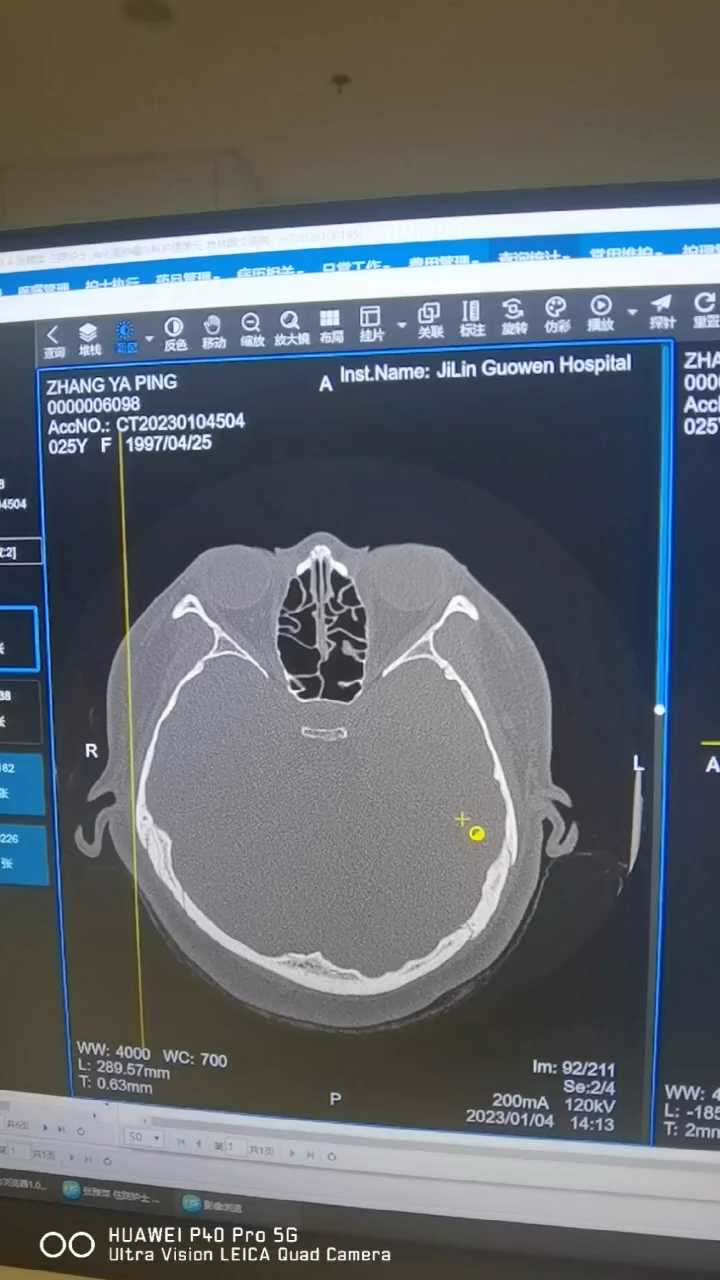Viewport: 720px width, 1280px height.
Task: Select the 探针 probe tool
Action: click(662, 310)
